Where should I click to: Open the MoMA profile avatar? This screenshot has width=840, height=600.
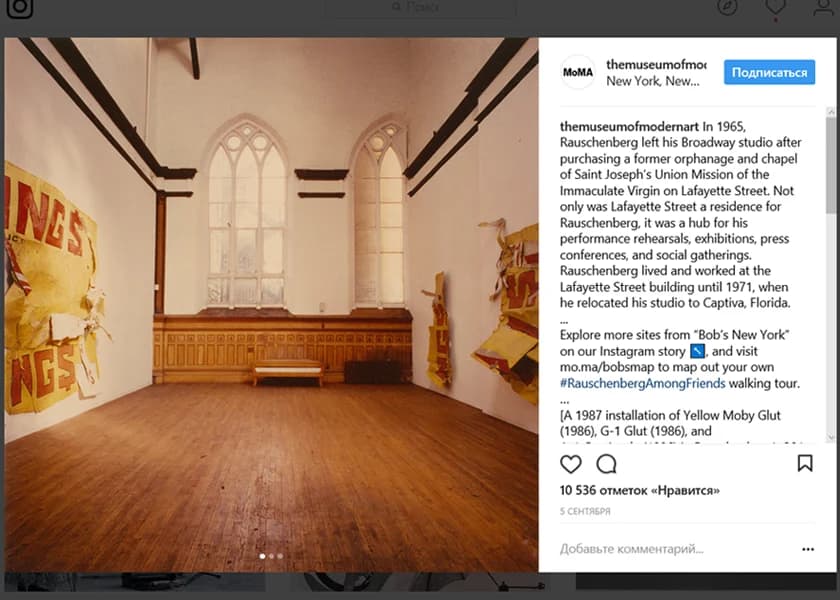[578, 72]
